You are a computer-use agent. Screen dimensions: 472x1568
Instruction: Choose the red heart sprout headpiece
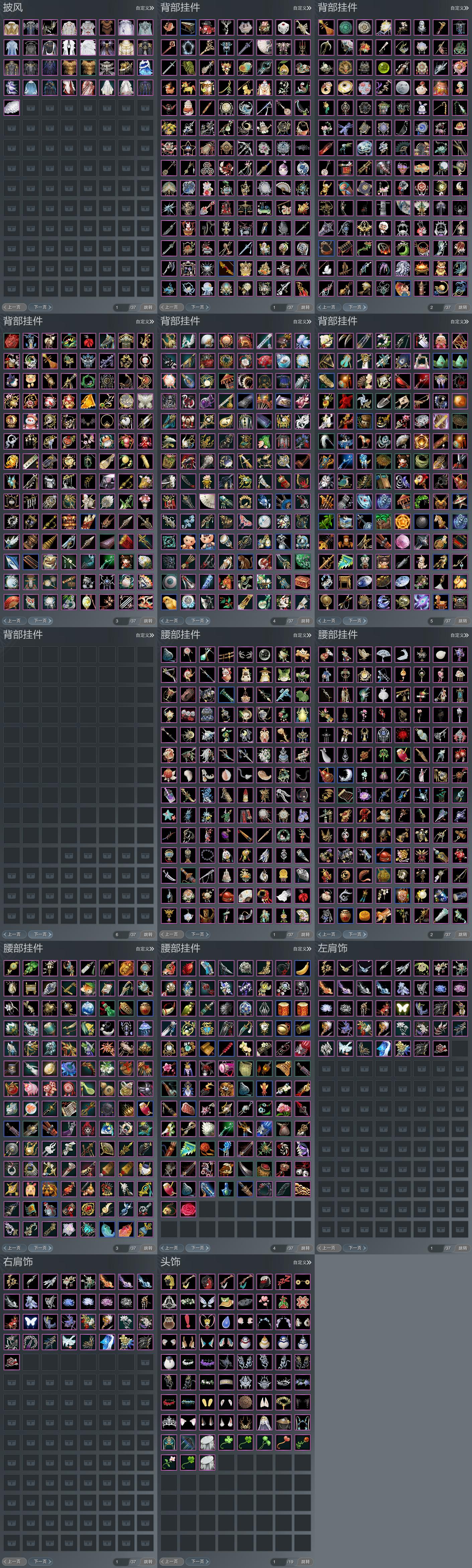tap(283, 1442)
